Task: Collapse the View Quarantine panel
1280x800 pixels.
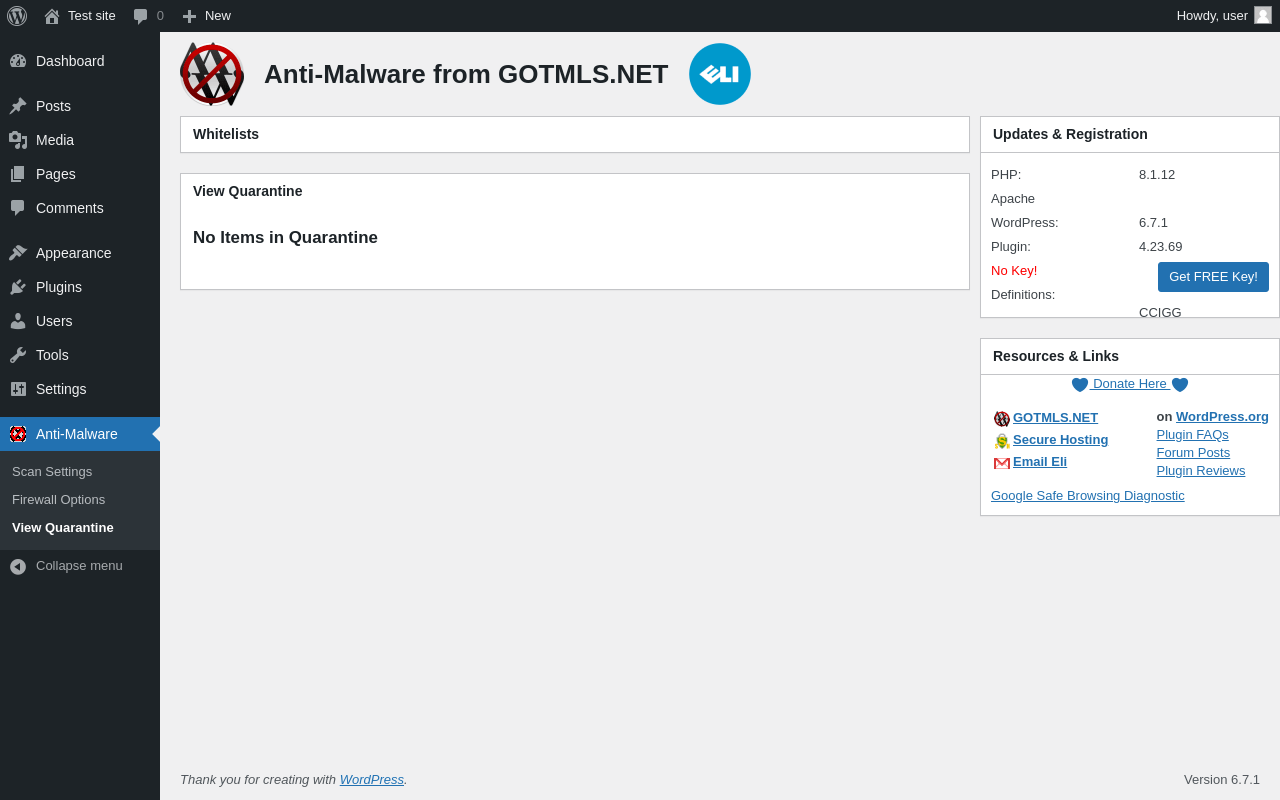Action: coord(575,191)
